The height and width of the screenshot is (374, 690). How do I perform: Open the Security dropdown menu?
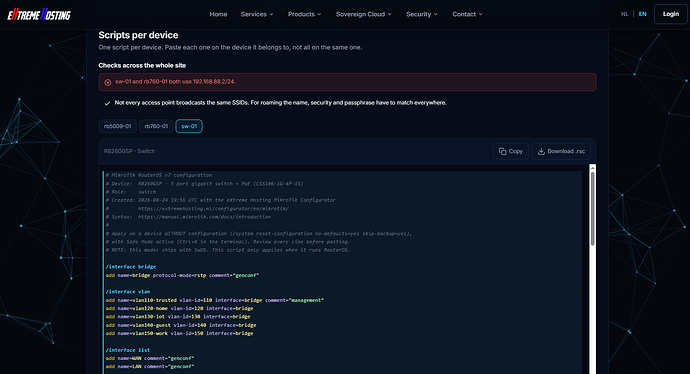coord(422,15)
